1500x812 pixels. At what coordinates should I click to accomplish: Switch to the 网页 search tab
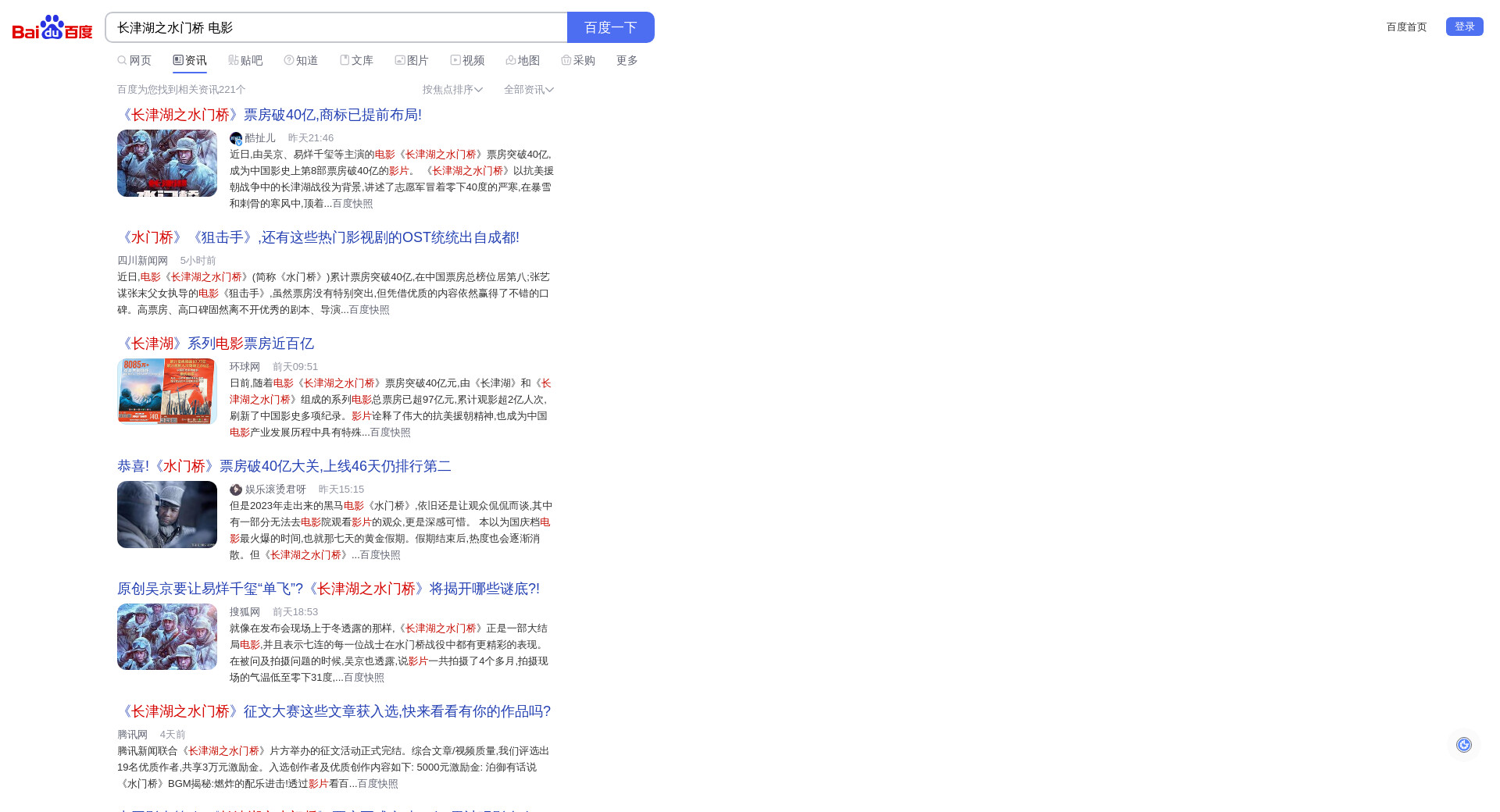(134, 61)
